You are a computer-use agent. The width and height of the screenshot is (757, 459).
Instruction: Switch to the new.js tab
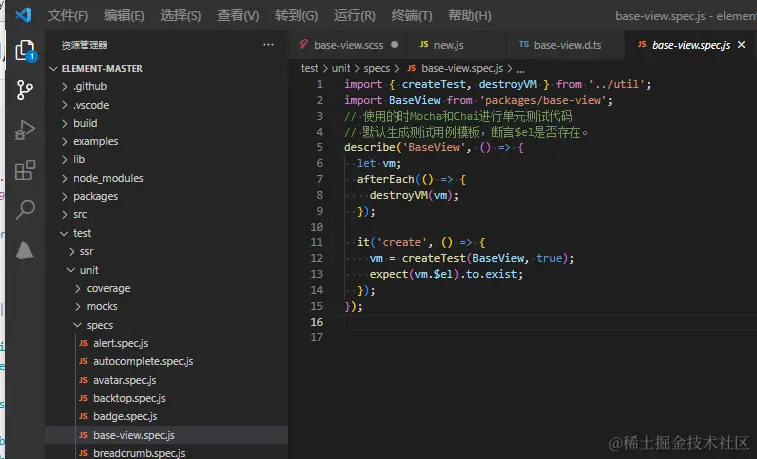click(456, 45)
